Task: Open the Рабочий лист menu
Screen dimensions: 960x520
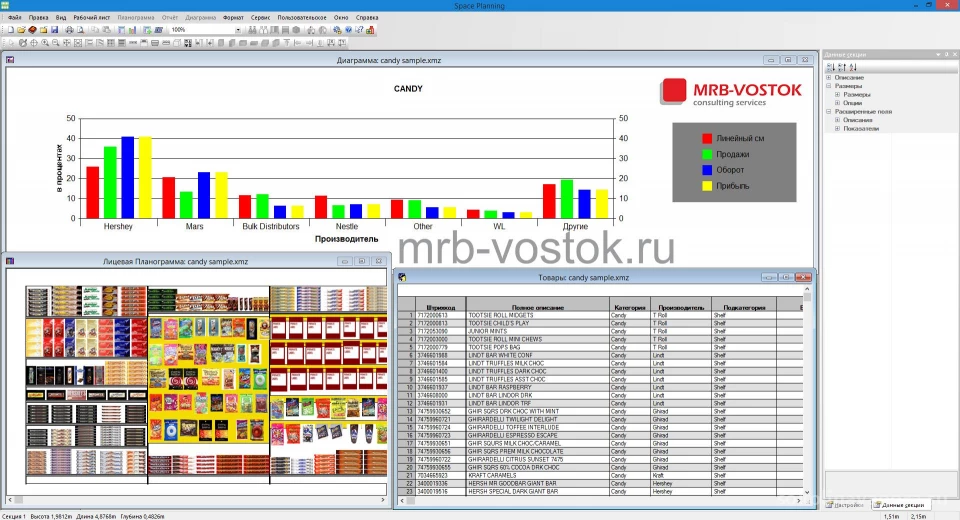Action: point(92,18)
